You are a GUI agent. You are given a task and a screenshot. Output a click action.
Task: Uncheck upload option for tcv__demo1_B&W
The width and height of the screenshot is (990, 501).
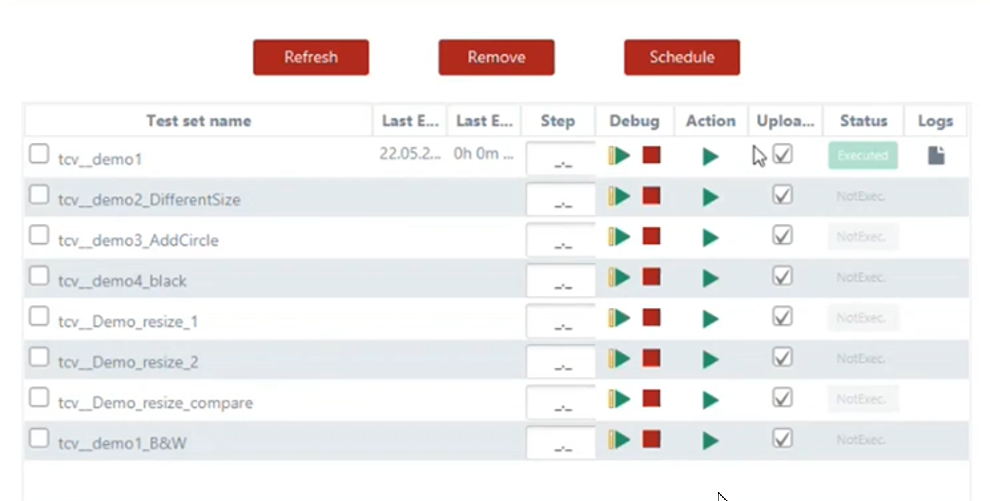click(783, 438)
